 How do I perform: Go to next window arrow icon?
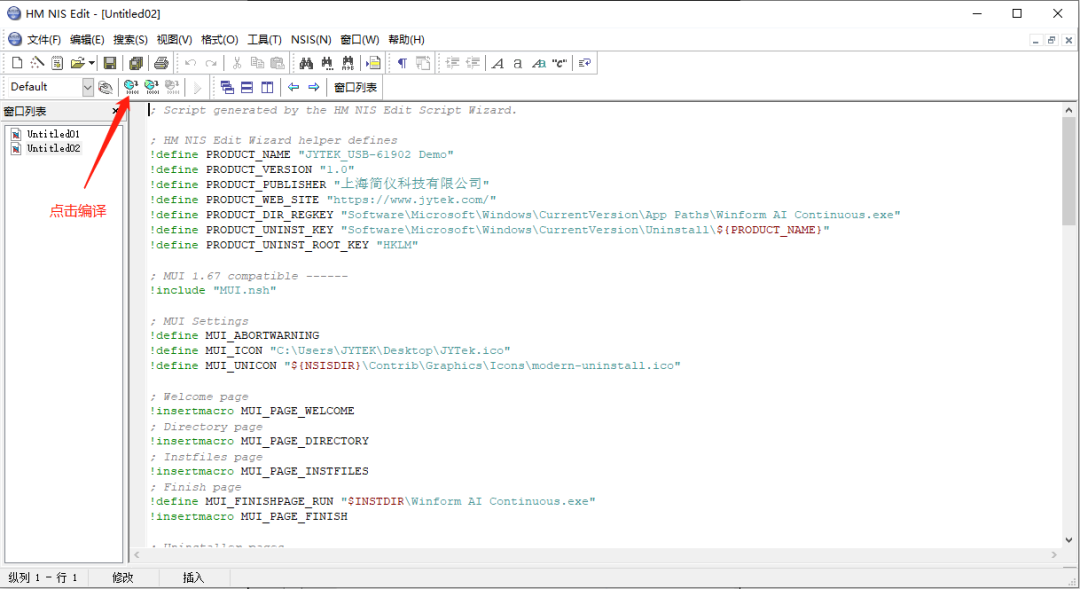[x=313, y=87]
